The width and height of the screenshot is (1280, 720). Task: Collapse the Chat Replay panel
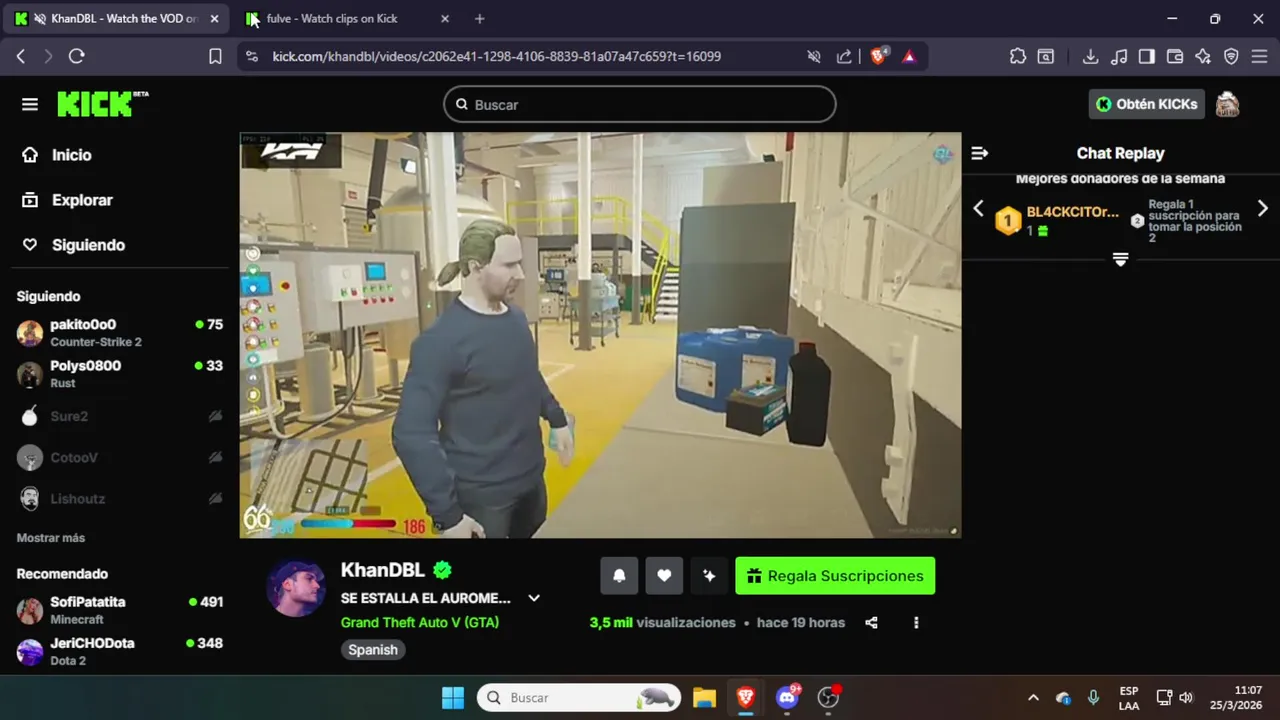[x=980, y=153]
